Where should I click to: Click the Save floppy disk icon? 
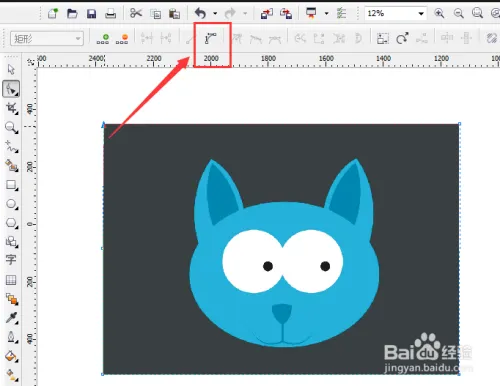pyautogui.click(x=91, y=14)
